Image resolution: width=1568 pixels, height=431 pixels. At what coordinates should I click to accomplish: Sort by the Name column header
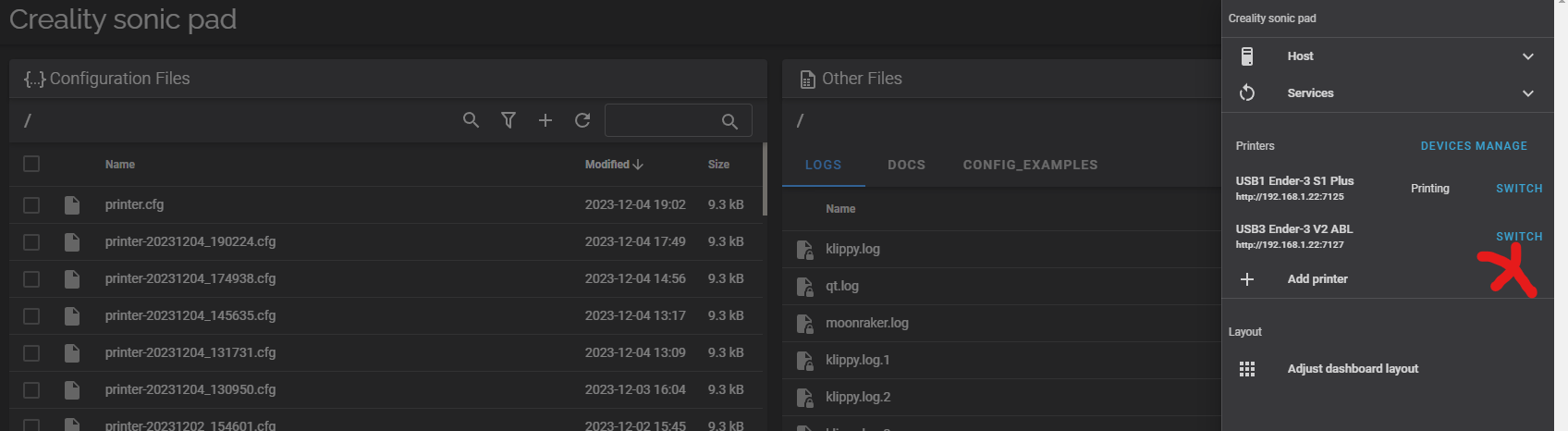tap(120, 164)
